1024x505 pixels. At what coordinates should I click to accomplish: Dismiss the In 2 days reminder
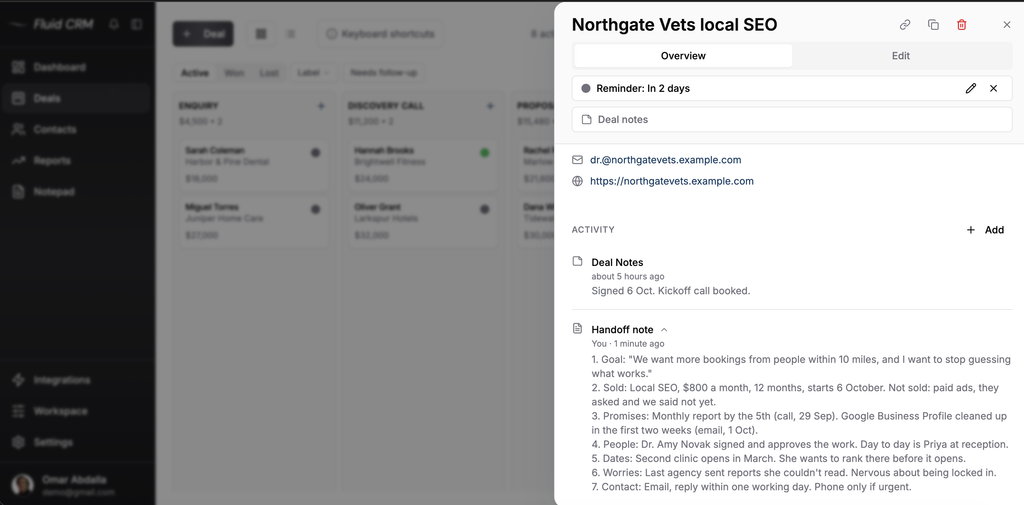coord(993,88)
